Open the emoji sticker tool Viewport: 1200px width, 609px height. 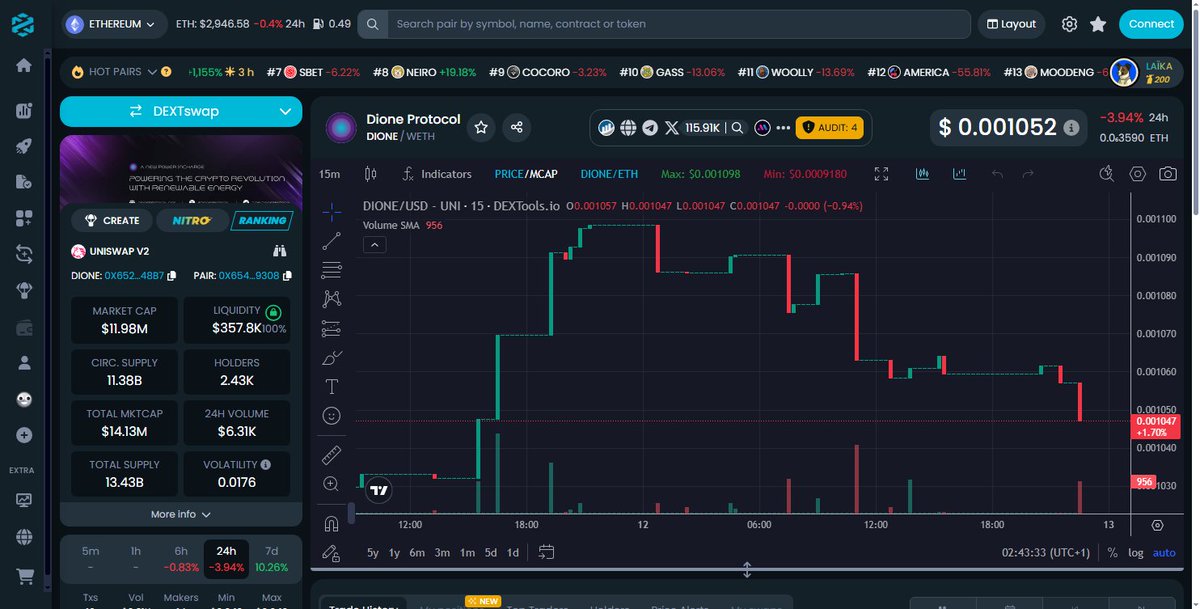point(332,415)
